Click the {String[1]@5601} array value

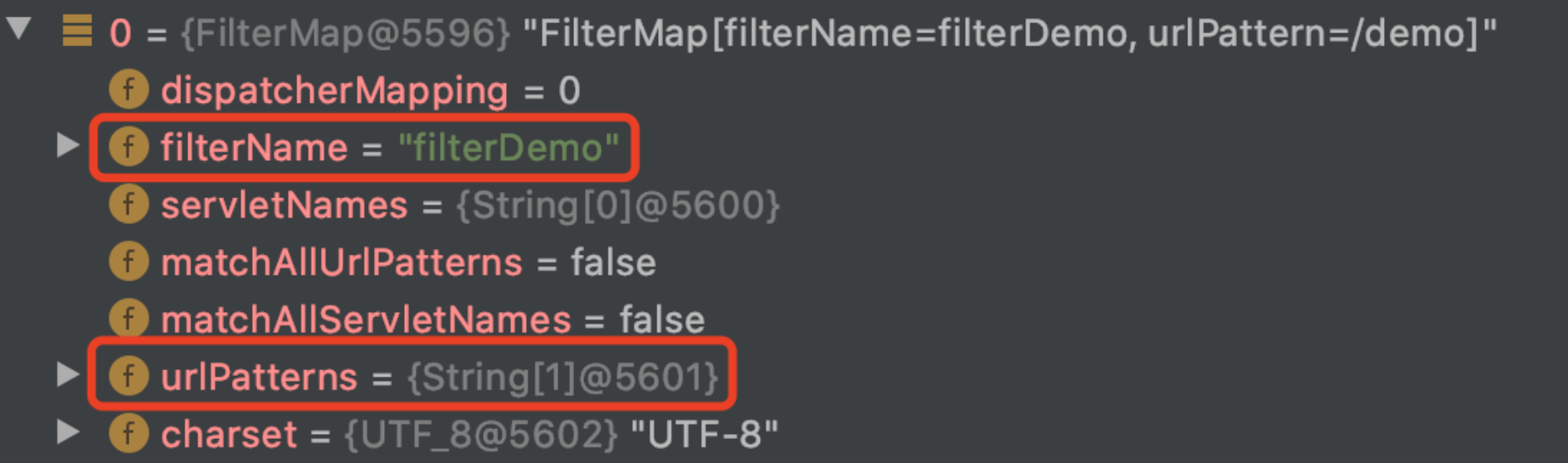point(562,378)
